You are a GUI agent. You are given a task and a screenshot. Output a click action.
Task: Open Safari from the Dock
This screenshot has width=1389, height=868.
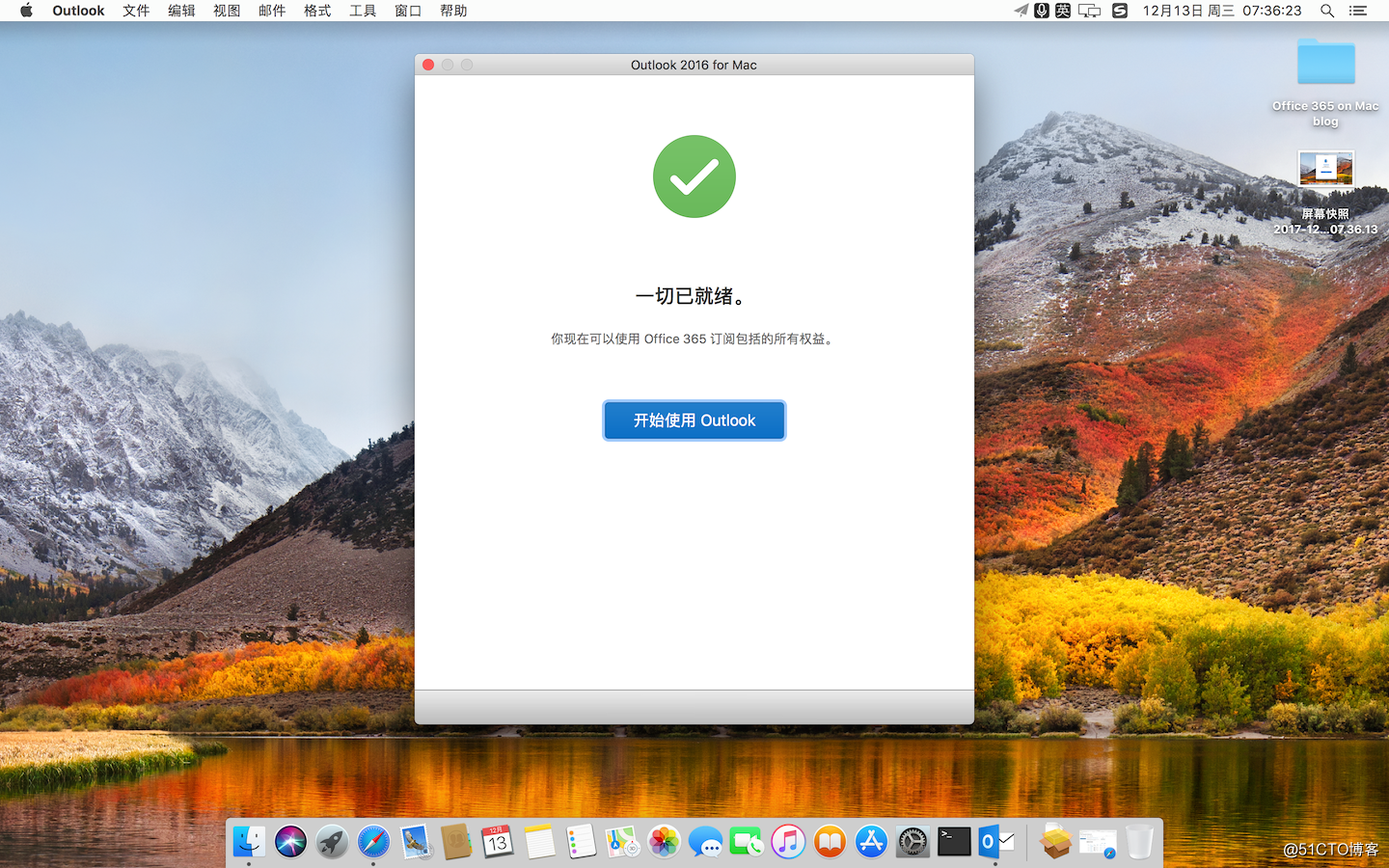(373, 842)
